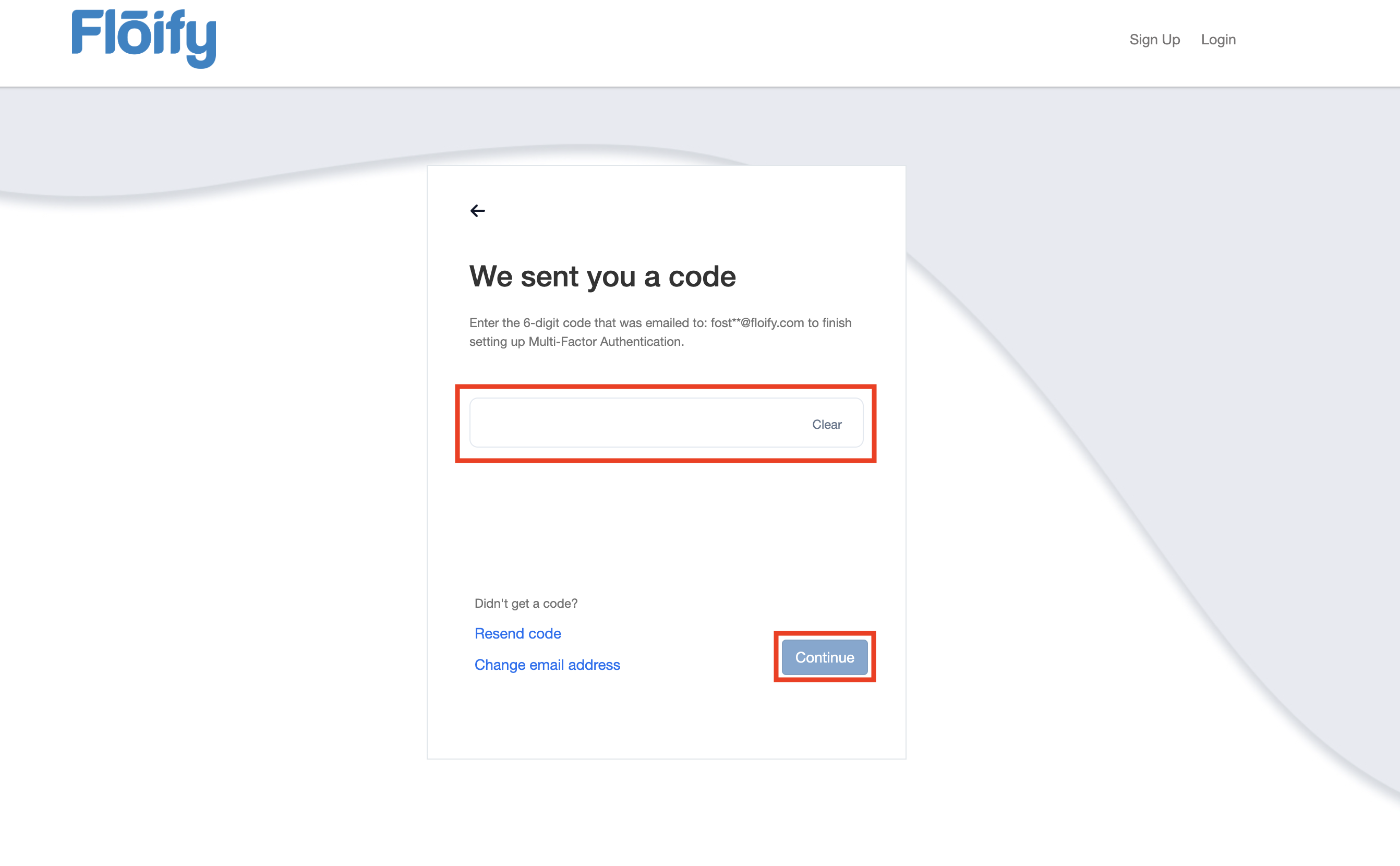Choose Login from the top navigation
The width and height of the screenshot is (1400, 866).
tap(1218, 39)
